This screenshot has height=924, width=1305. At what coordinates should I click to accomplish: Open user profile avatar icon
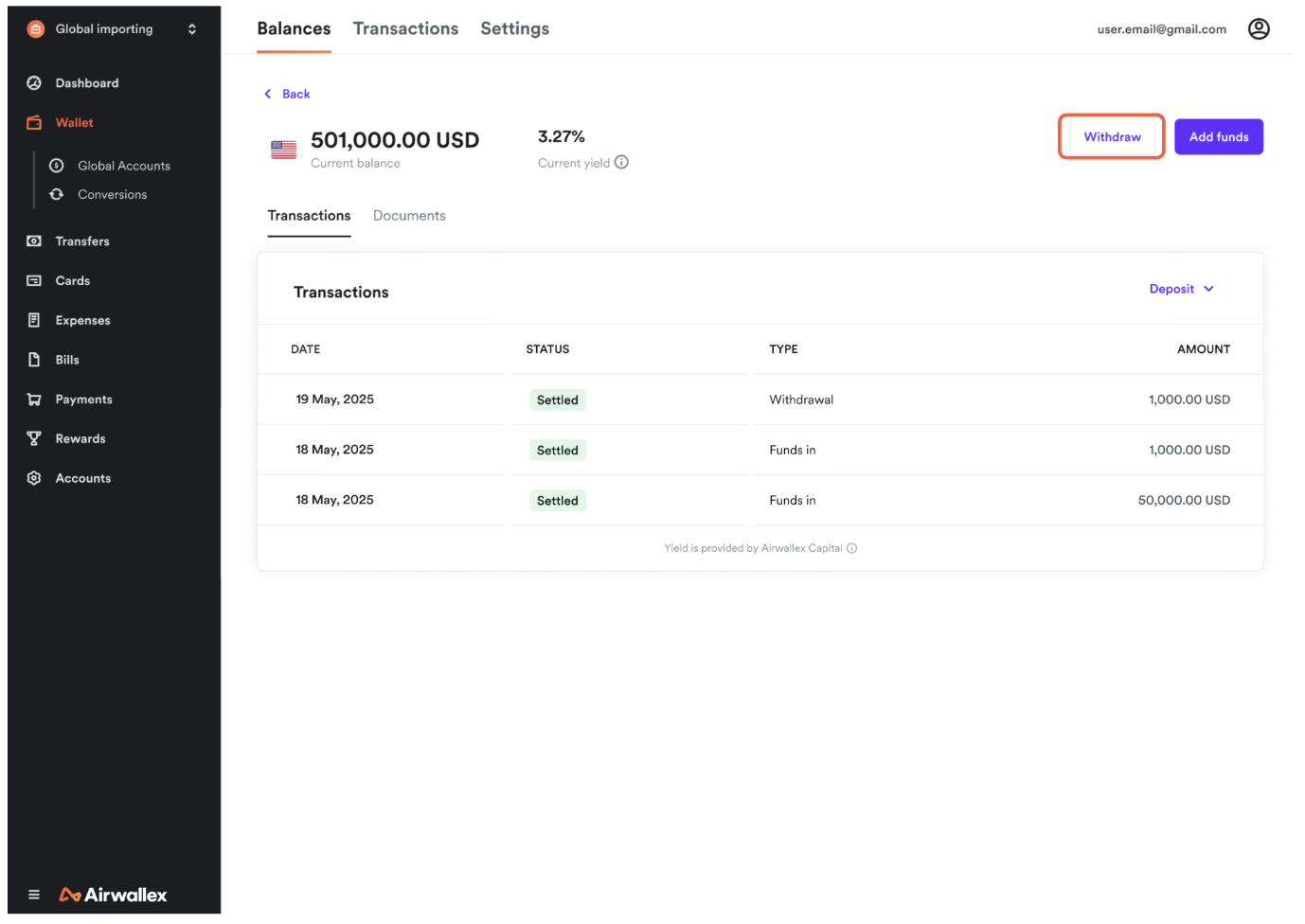(1258, 29)
